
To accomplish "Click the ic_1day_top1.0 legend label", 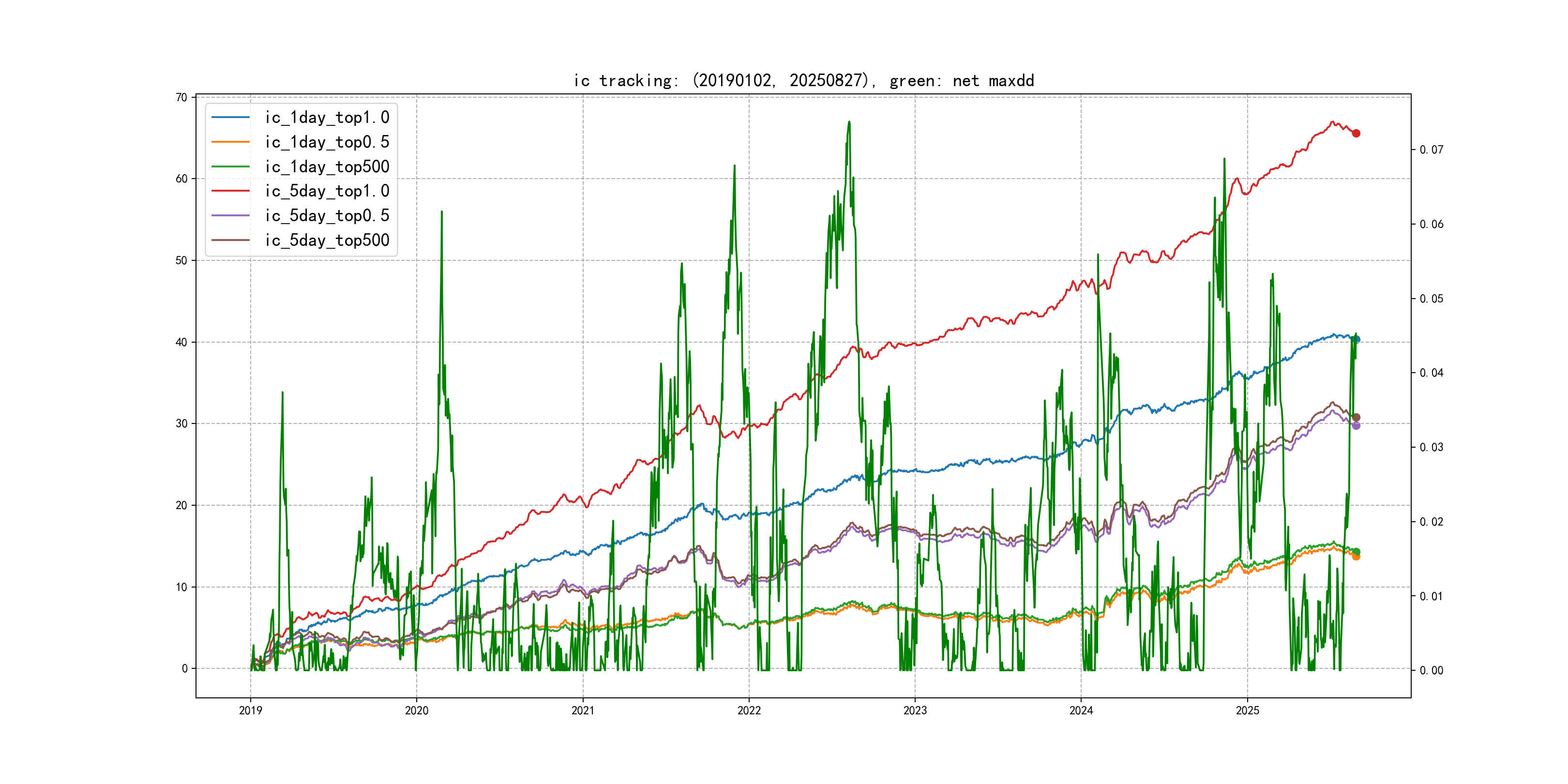I will pyautogui.click(x=327, y=118).
